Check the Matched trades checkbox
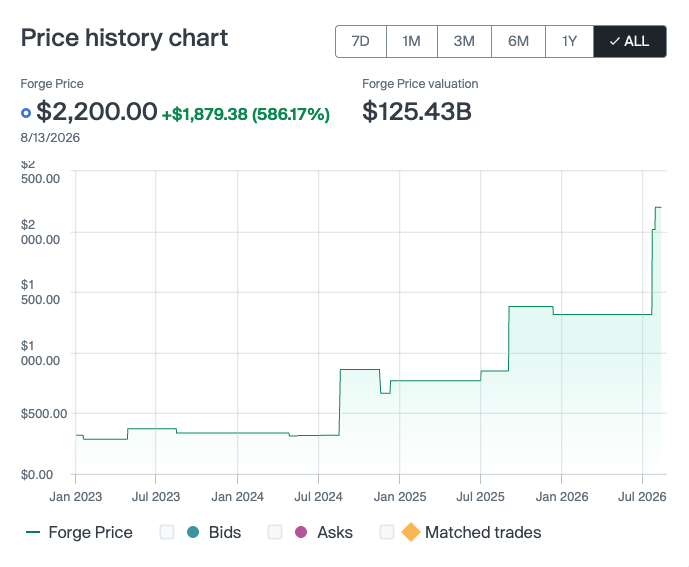Viewport: 689px width, 567px height. point(387,532)
